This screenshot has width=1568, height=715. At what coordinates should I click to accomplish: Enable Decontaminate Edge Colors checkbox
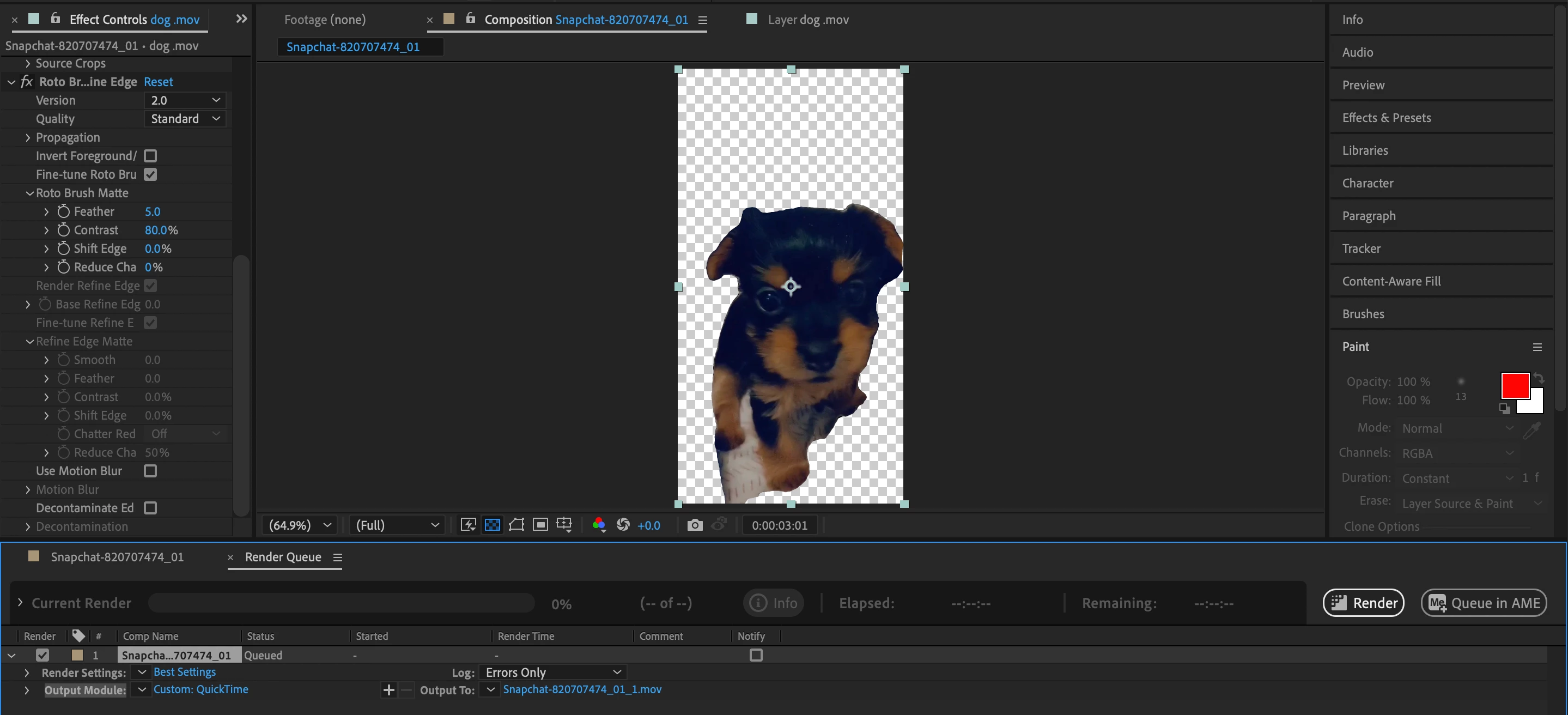click(150, 508)
